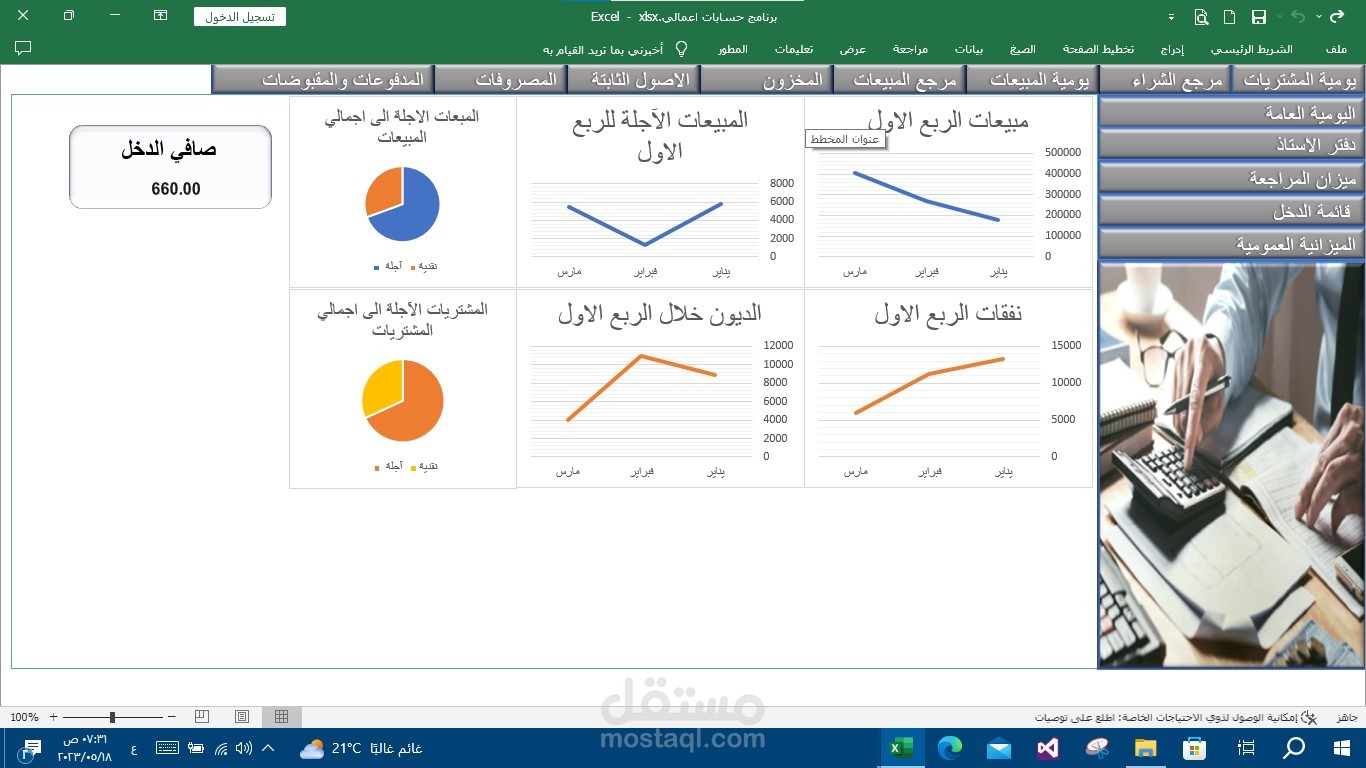Click the تسجيل الدخول sign-in button
Screen dimensions: 1366x768
(240, 17)
